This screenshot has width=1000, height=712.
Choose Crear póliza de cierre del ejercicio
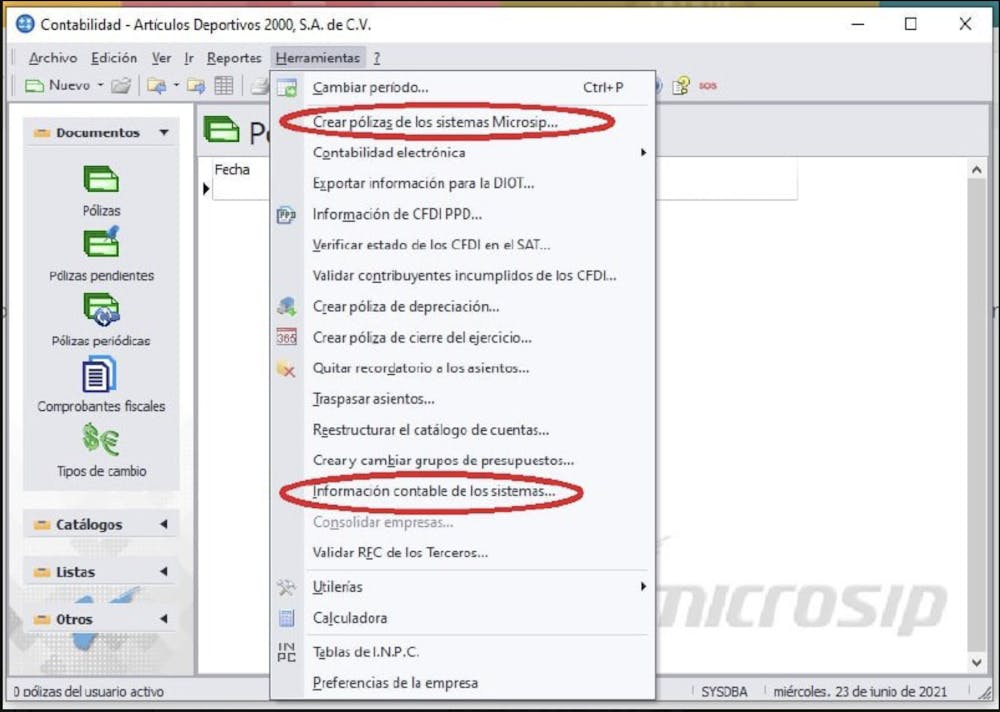click(x=463, y=337)
